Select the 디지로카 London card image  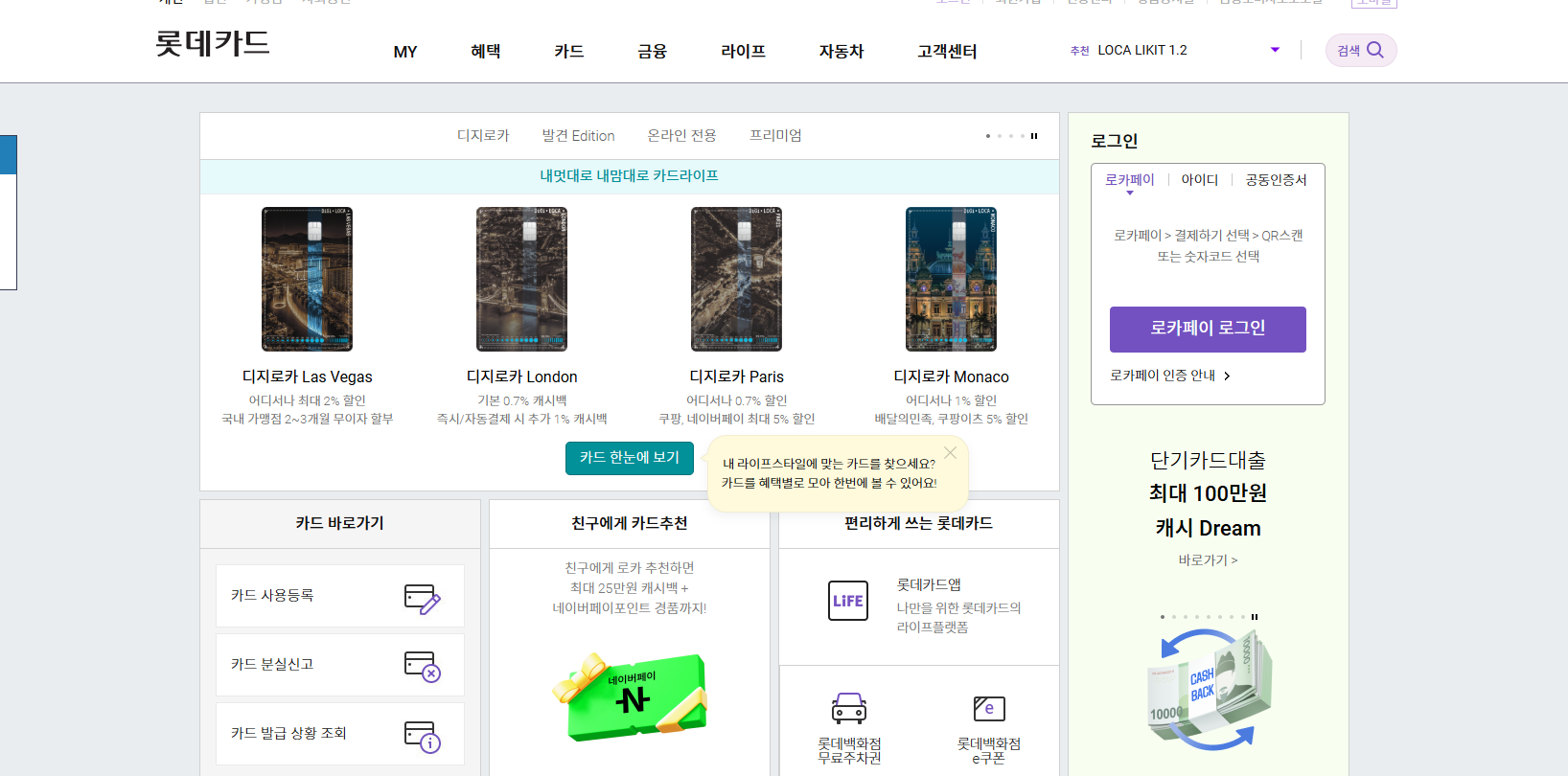coord(522,279)
